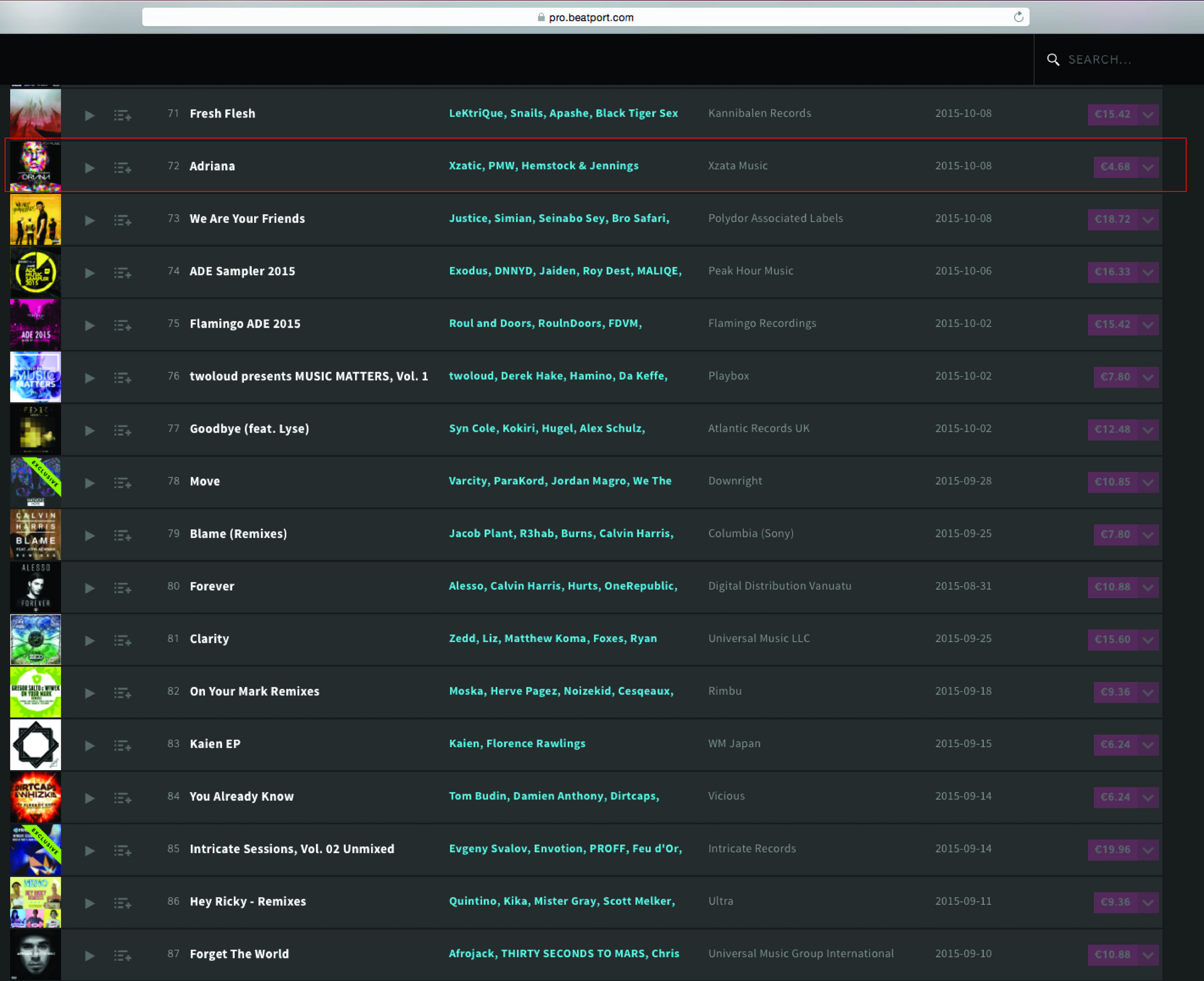Screen dimensions: 1204x981
Task: Buy Move for €10.85
Action: click(1112, 483)
